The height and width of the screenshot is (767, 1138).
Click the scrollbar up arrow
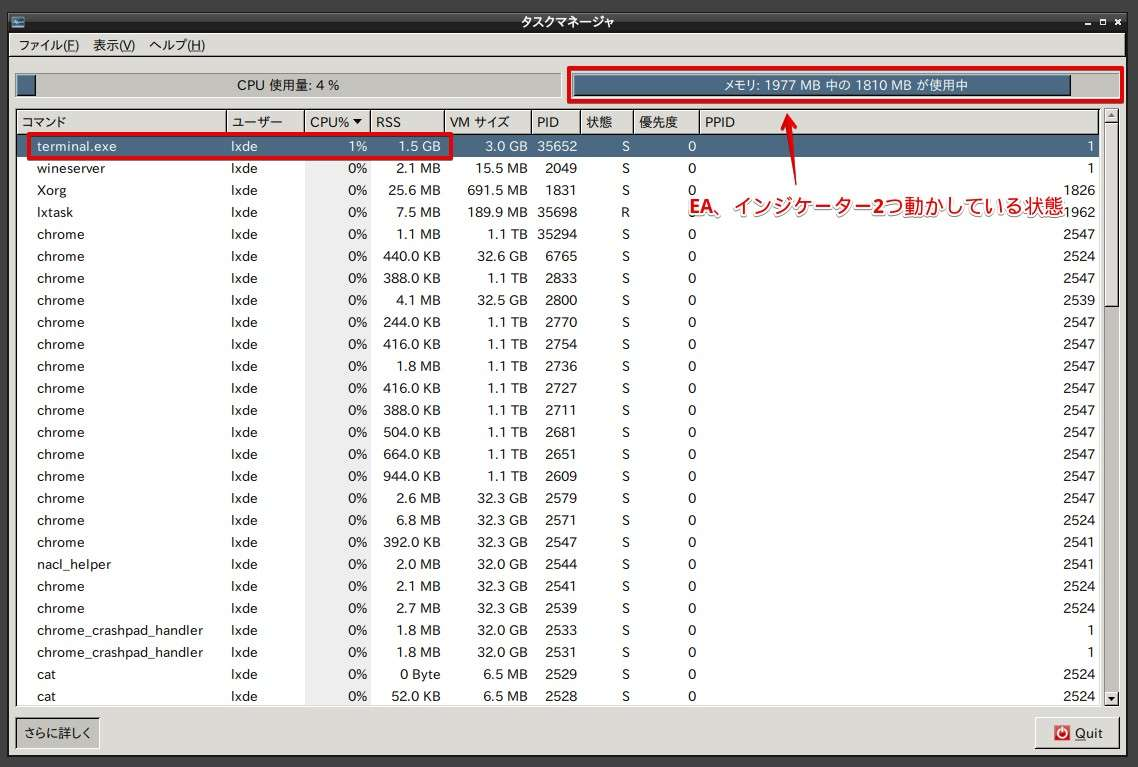[1110, 116]
